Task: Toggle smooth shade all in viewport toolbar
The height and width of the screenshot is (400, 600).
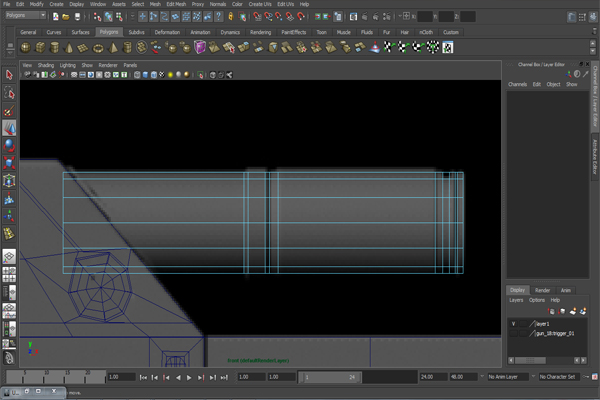Action: 145,75
